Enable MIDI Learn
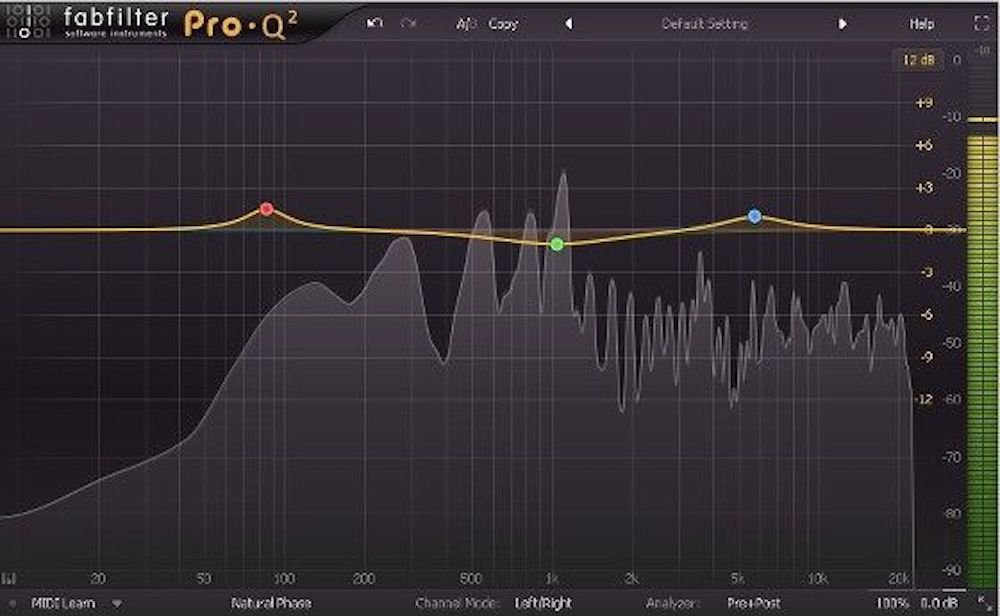The width and height of the screenshot is (1000, 616). 63,604
